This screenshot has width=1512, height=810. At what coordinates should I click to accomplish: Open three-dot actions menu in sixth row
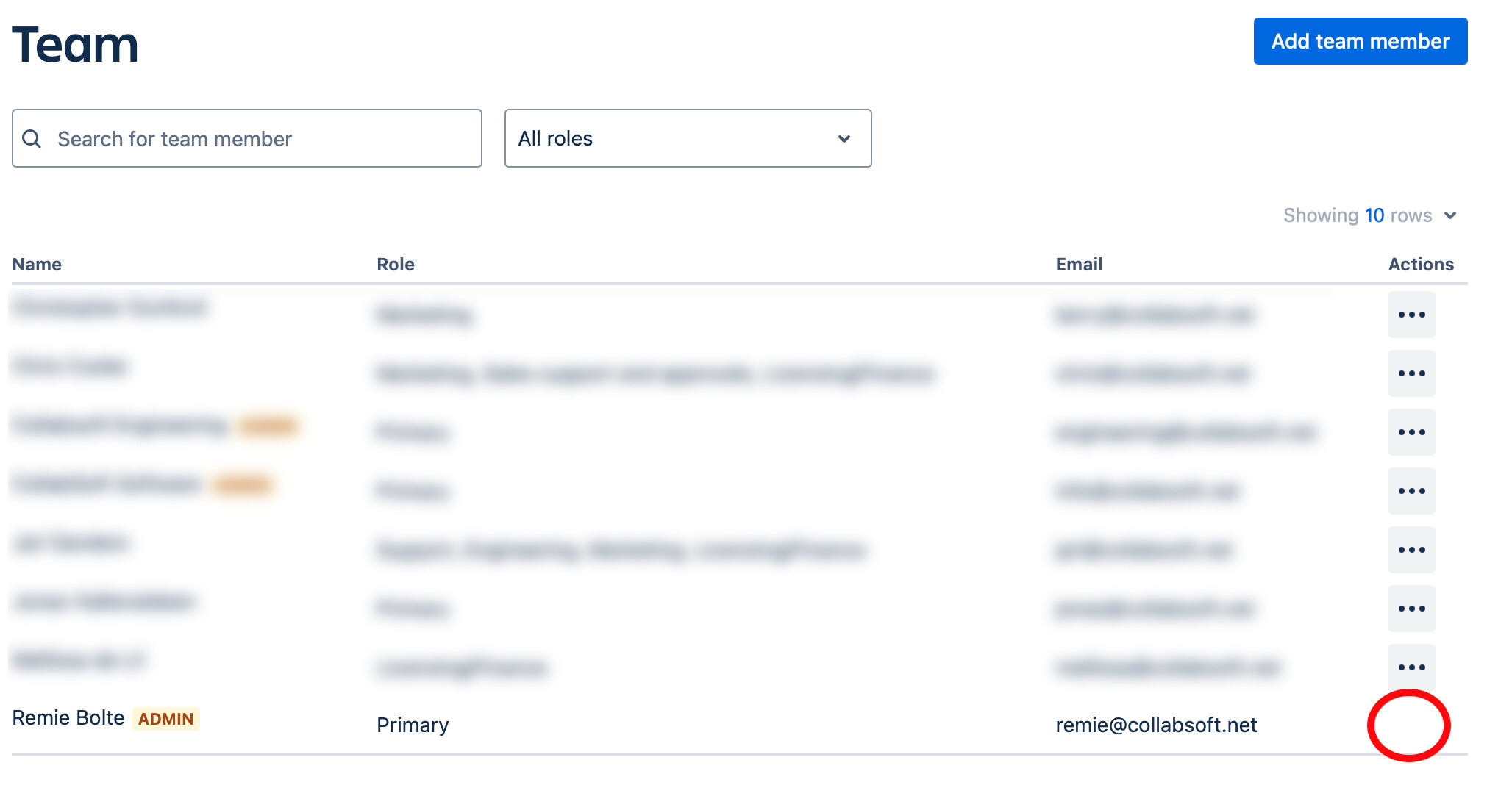[x=1411, y=609]
